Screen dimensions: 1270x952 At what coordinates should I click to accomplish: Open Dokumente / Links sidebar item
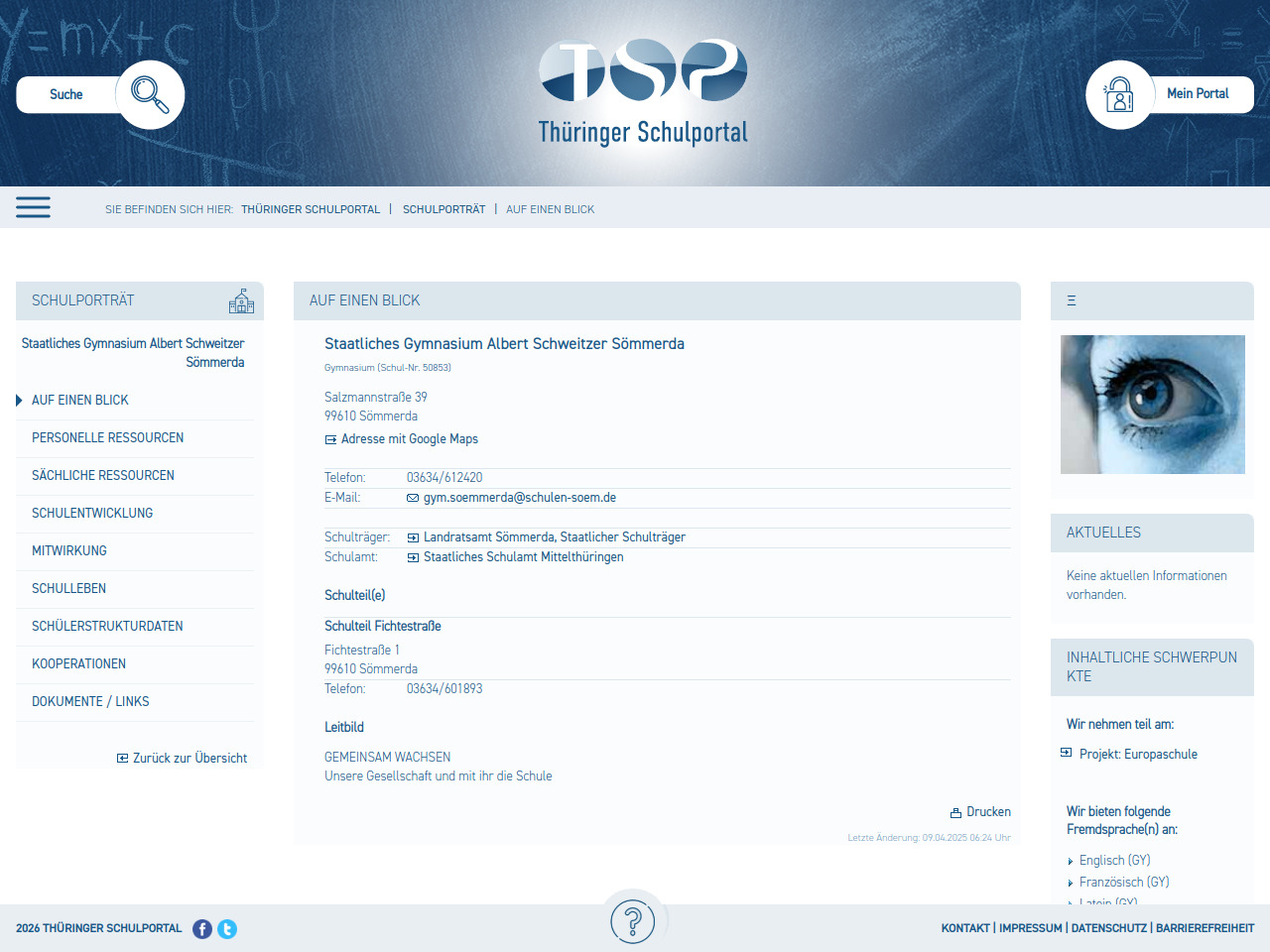pyautogui.click(x=90, y=701)
